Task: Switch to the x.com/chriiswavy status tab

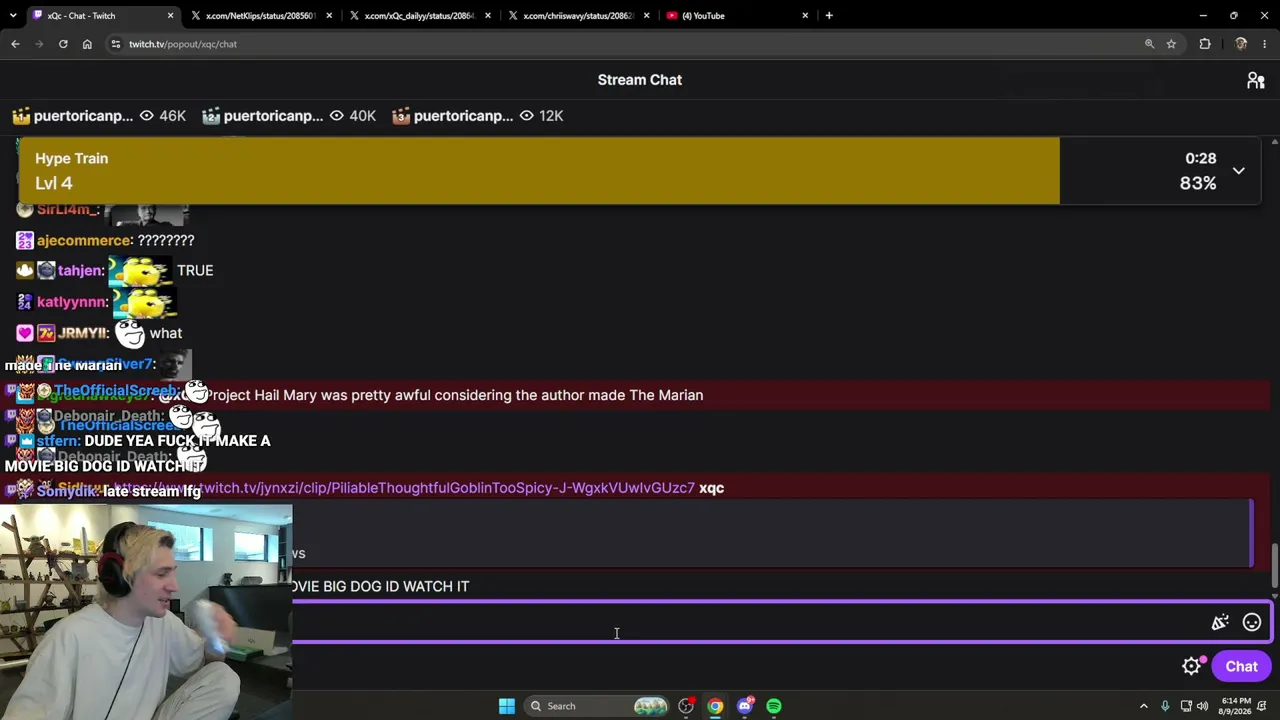Action: click(x=579, y=16)
